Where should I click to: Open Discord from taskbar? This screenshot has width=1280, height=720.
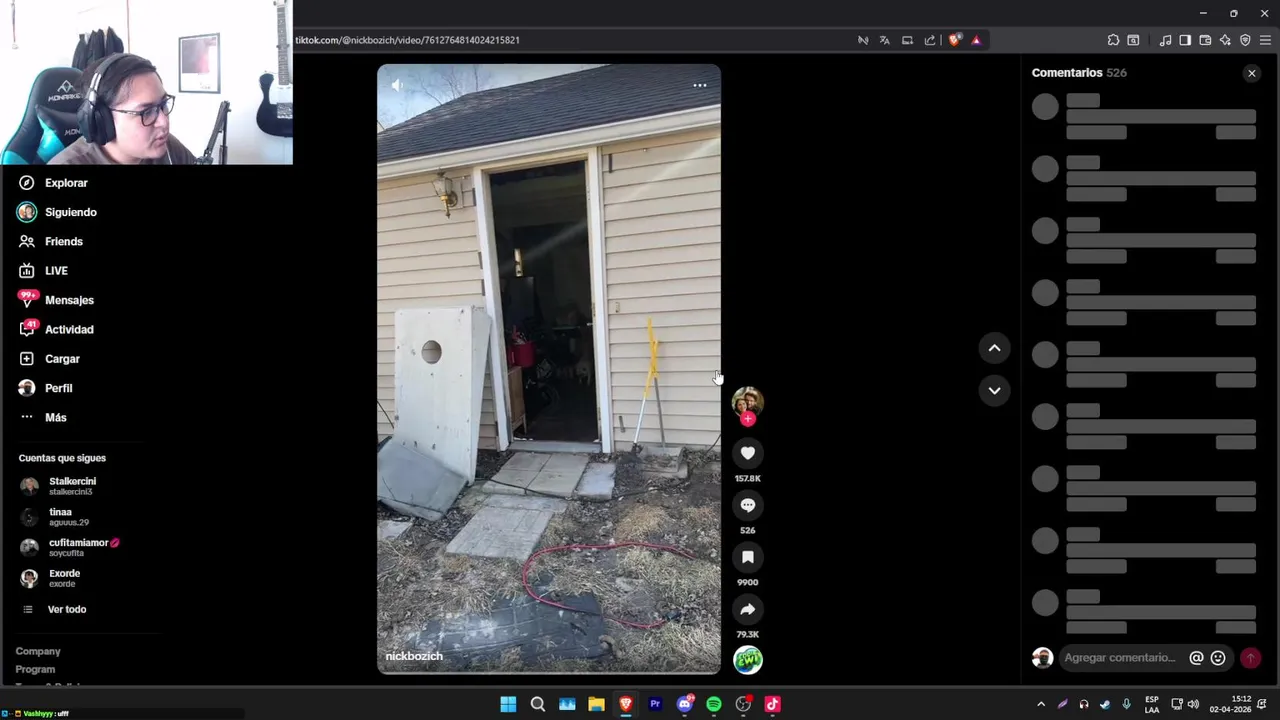click(684, 704)
